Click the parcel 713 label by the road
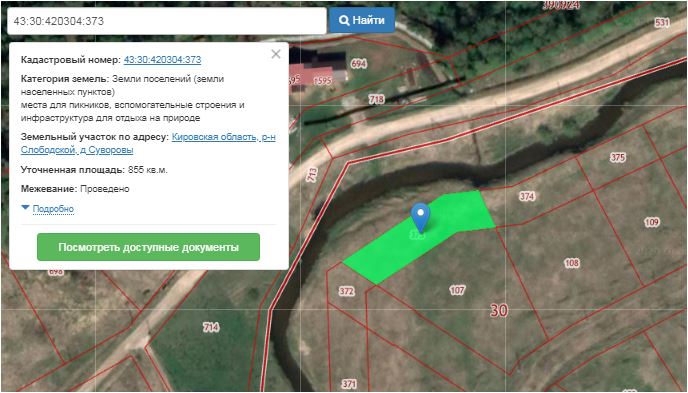Viewport: 688px width, 393px height. [x=312, y=175]
